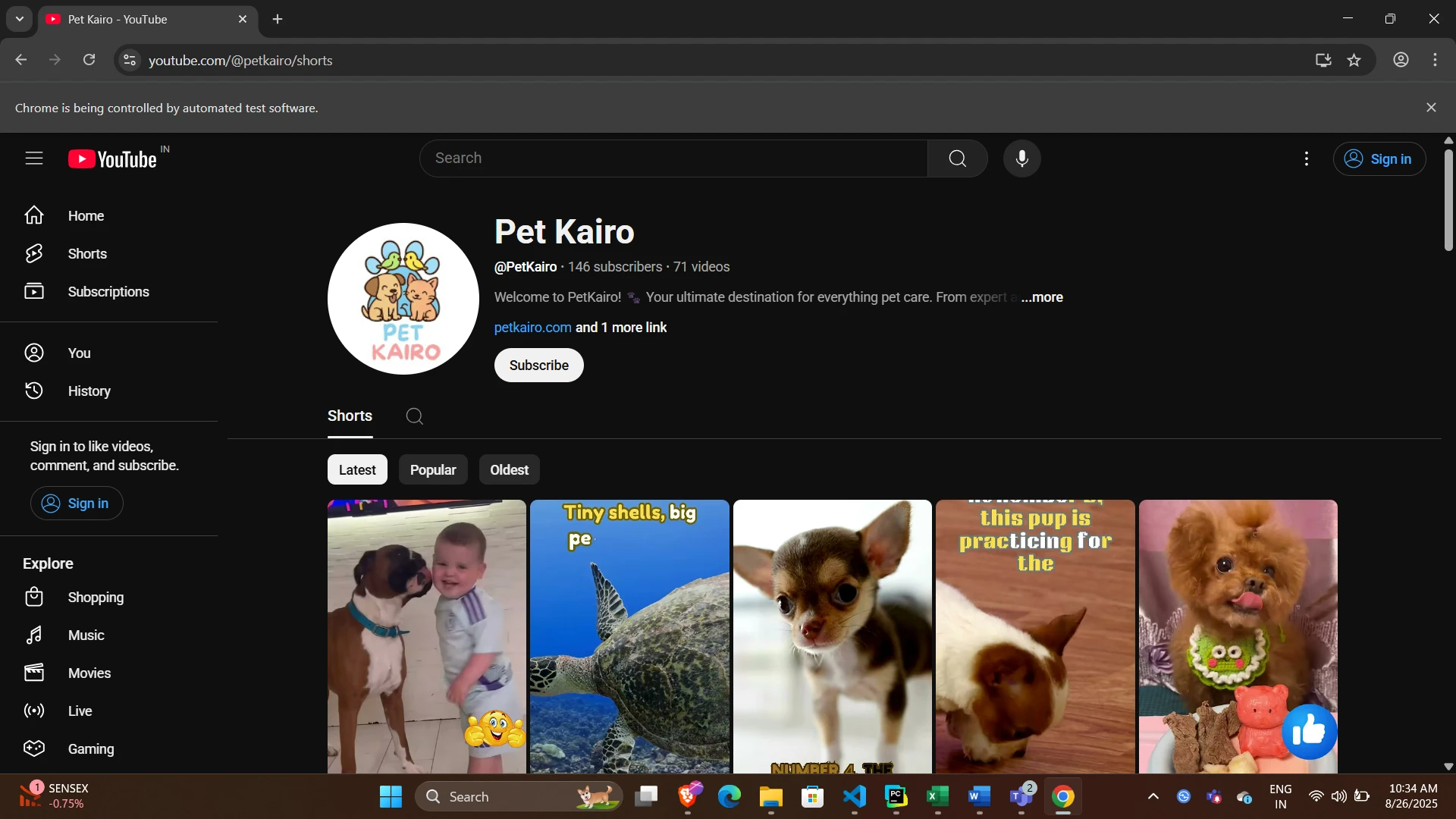The width and height of the screenshot is (1456, 819).
Task: Open Subscriptions in the sidebar
Action: coord(108,292)
